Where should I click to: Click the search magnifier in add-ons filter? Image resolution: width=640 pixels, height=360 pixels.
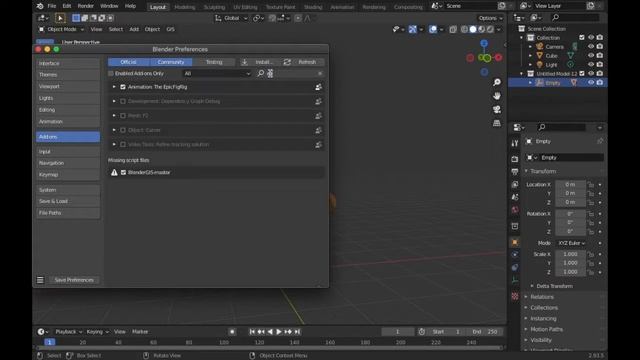(x=260, y=73)
